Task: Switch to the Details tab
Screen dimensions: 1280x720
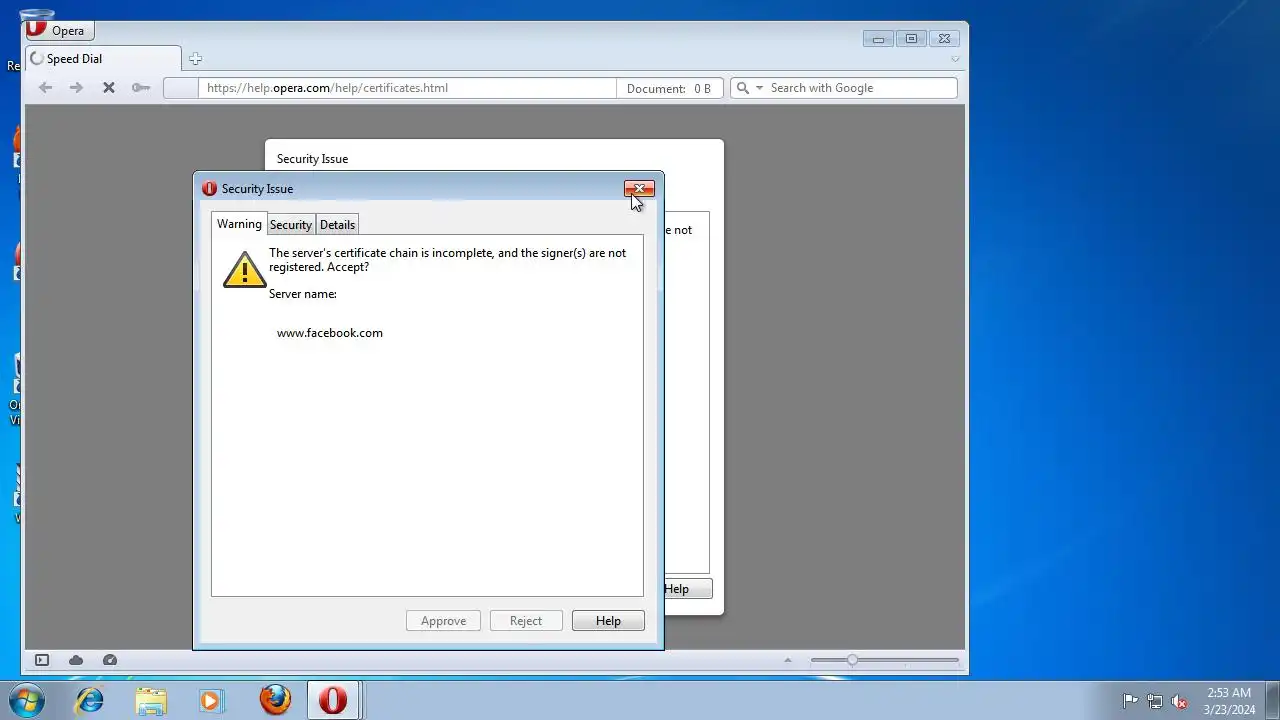Action: click(x=337, y=225)
